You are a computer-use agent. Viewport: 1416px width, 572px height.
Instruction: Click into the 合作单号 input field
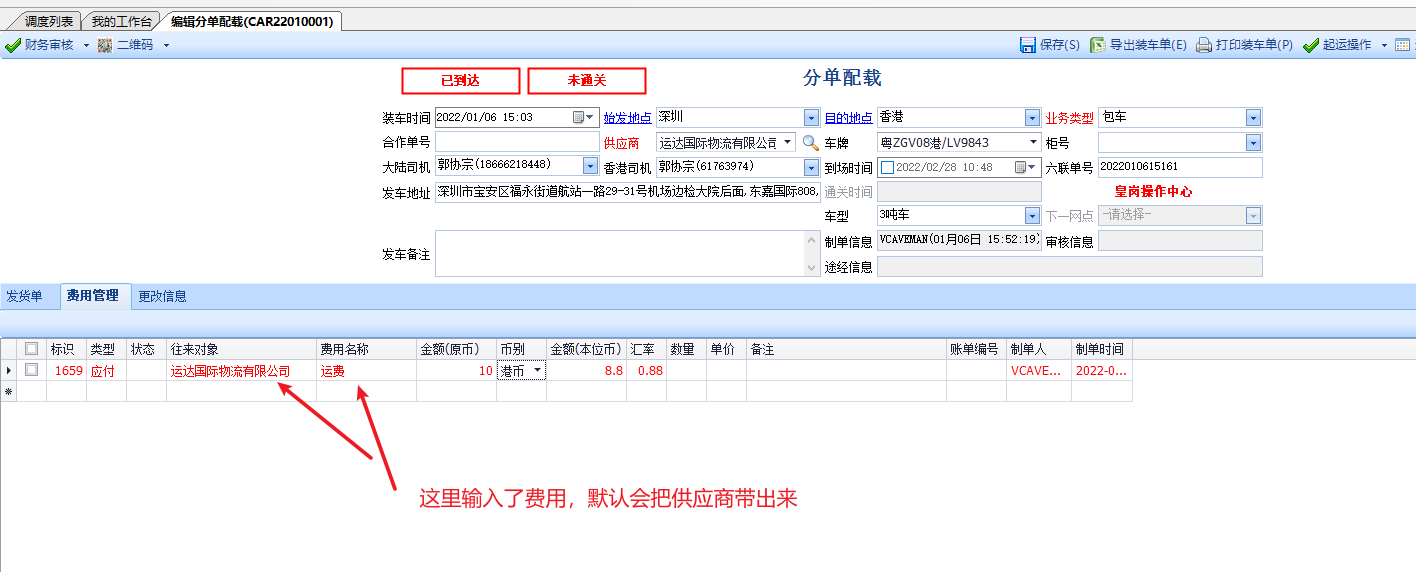tap(516, 143)
